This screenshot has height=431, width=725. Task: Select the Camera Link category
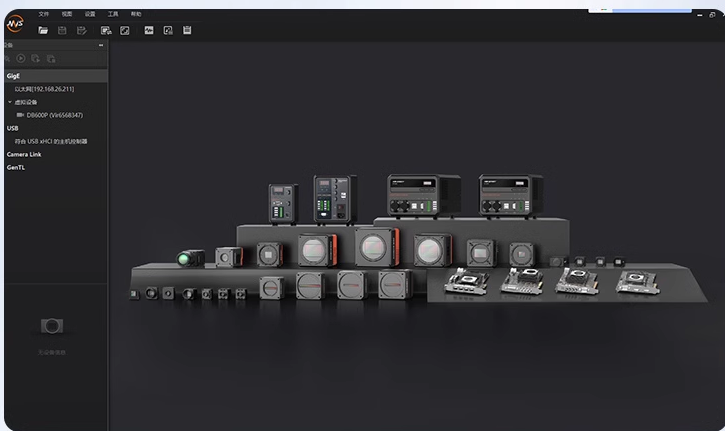(24, 154)
